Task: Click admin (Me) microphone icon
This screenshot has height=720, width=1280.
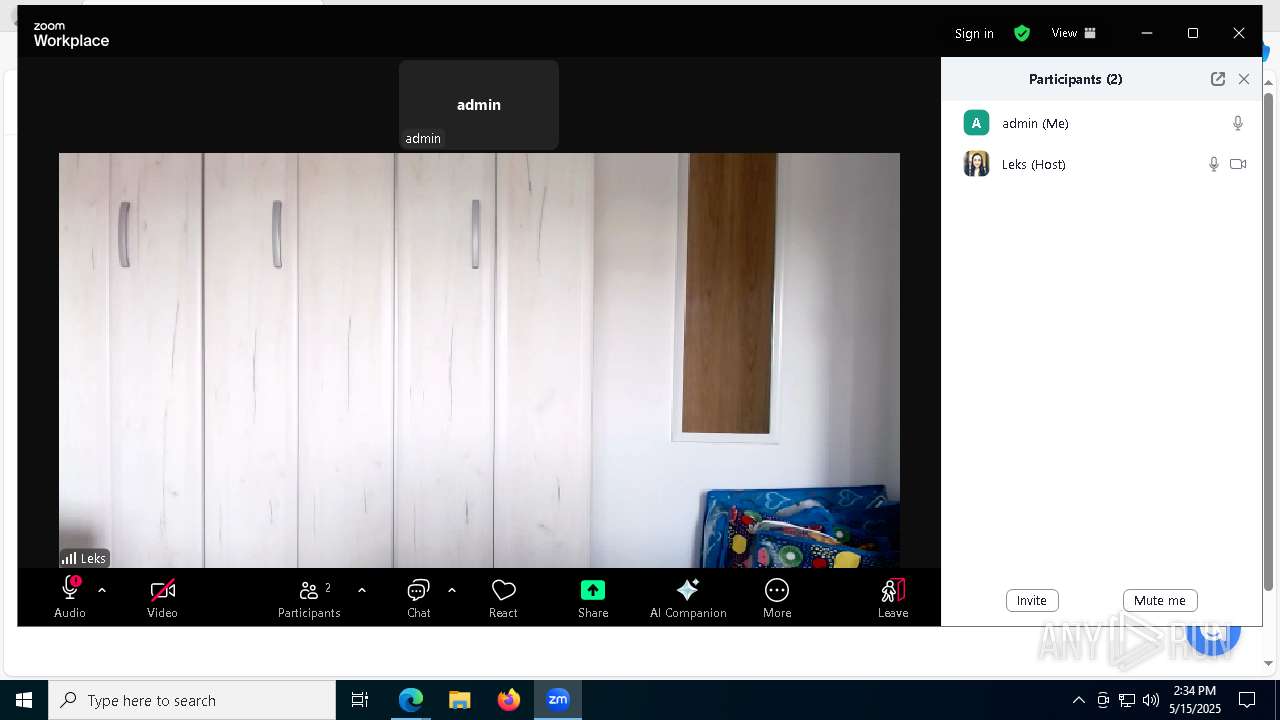Action: [x=1238, y=123]
